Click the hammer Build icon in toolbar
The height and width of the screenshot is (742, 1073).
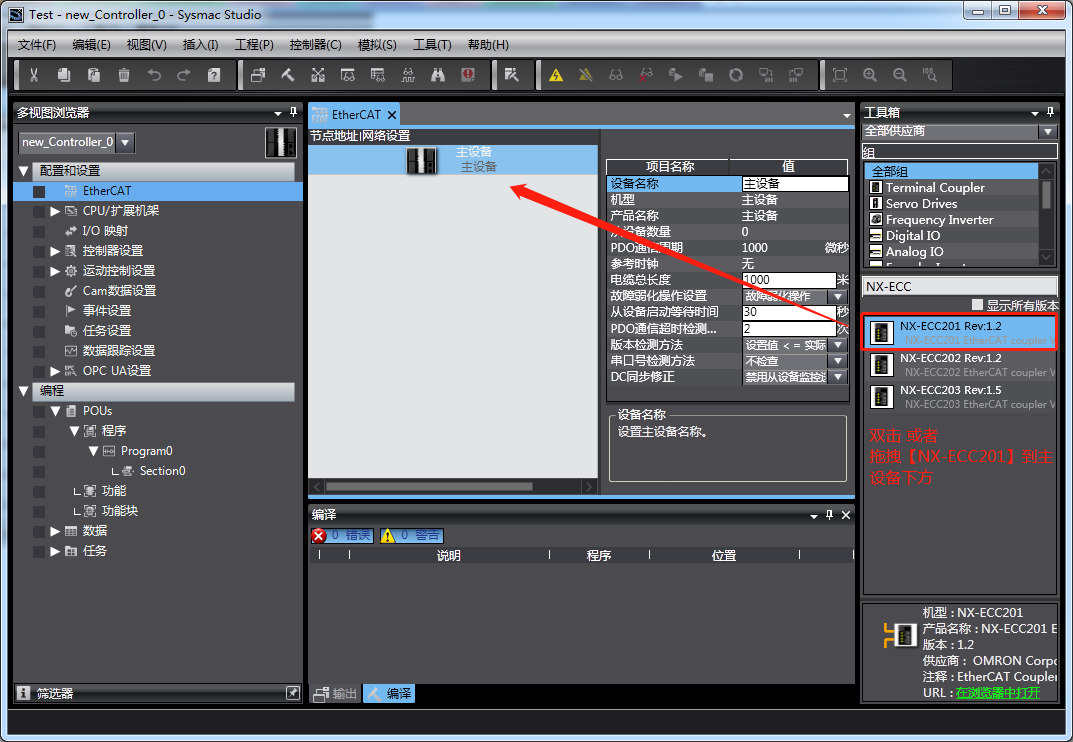pos(288,75)
